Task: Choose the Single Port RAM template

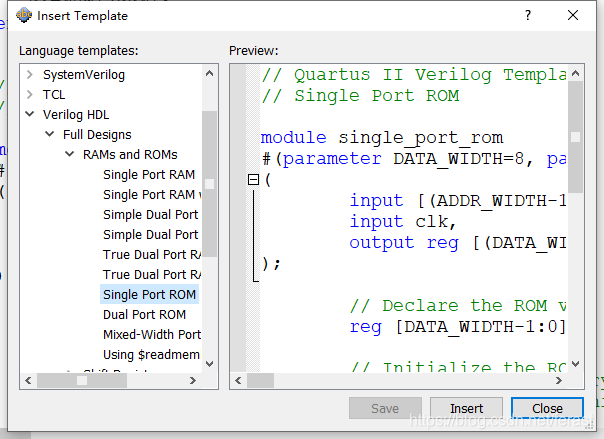Action: tap(149, 174)
